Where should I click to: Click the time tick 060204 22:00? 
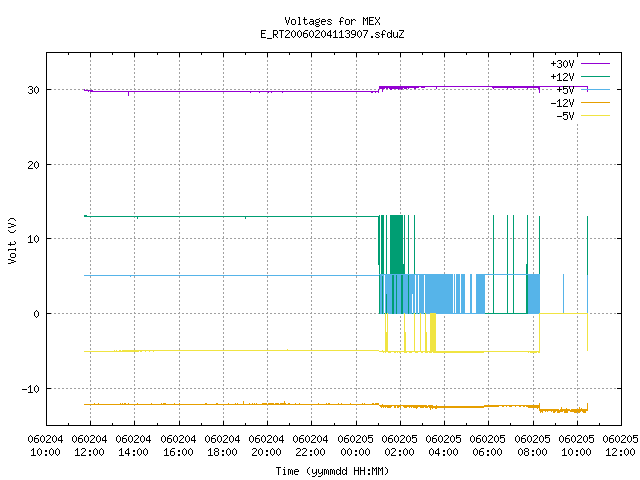pos(311,446)
